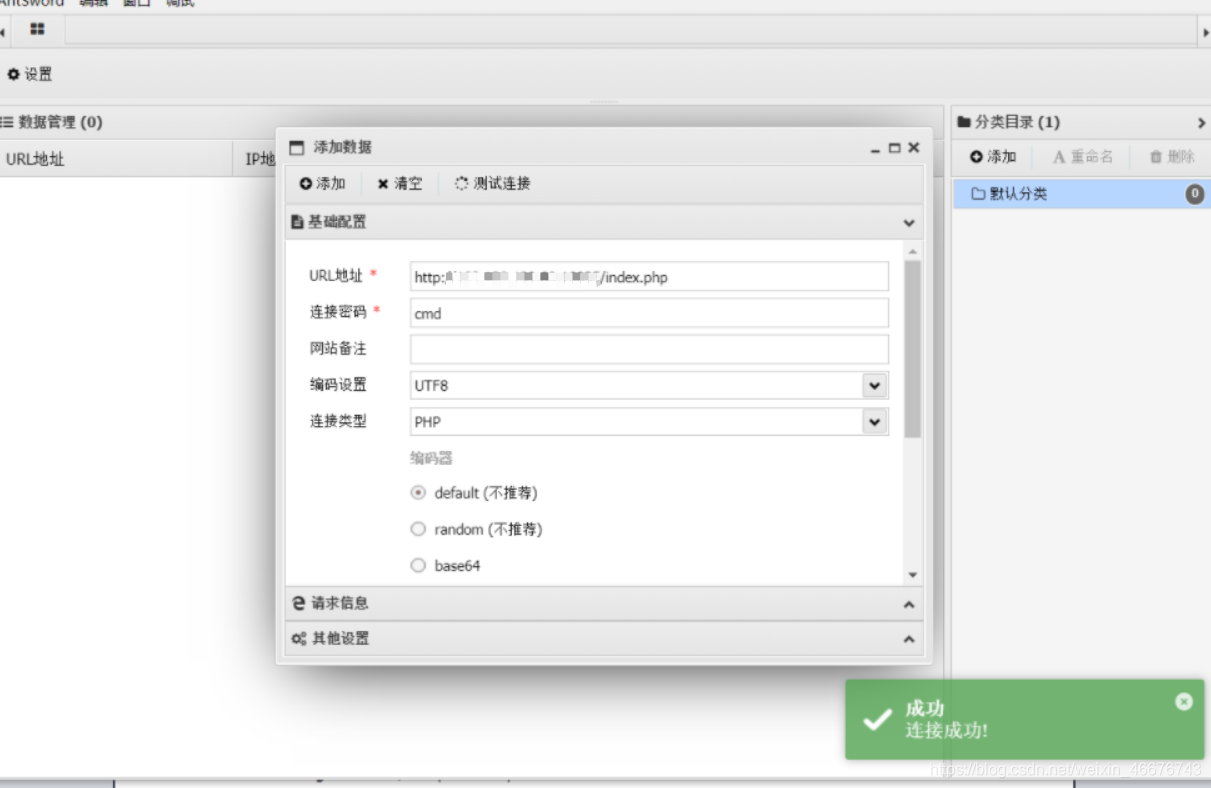Click 添加 in the category panel
The height and width of the screenshot is (788, 1211).
pyautogui.click(x=993, y=157)
